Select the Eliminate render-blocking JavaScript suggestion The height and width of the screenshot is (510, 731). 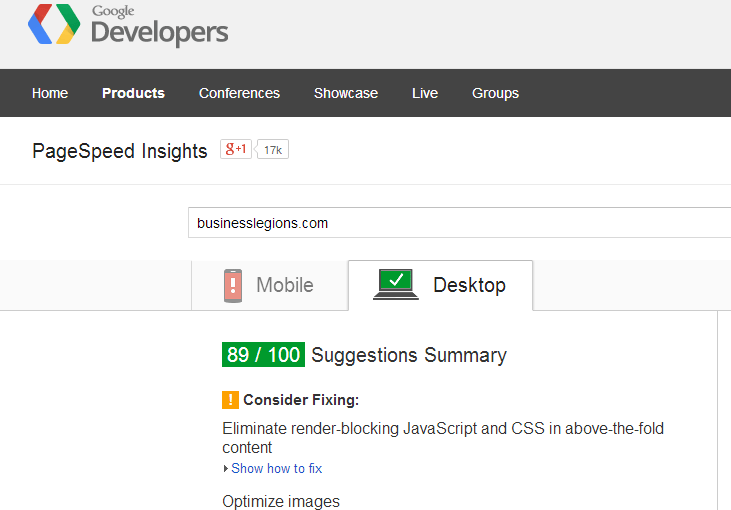tap(442, 438)
